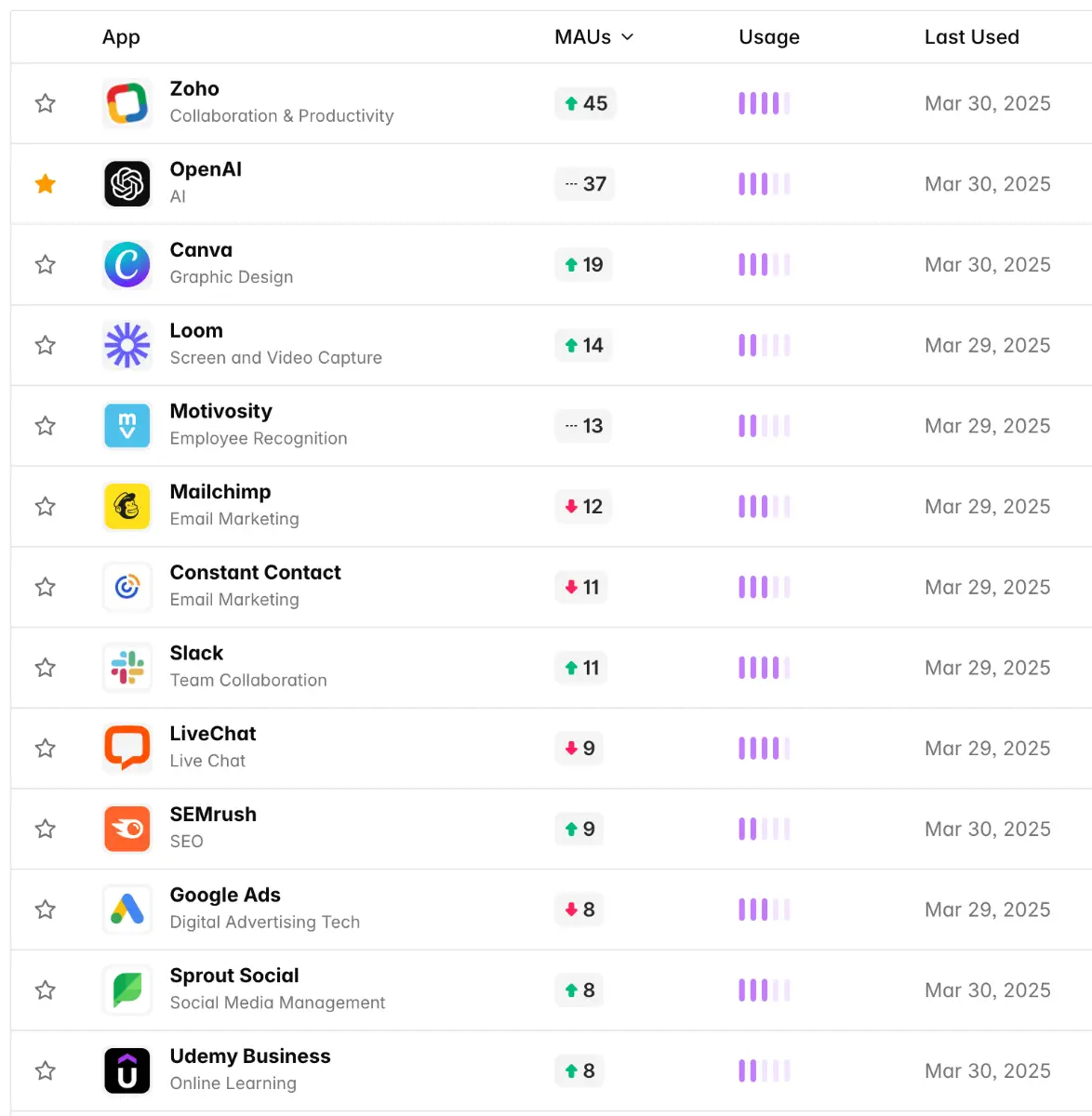The image size is (1092, 1116).
Task: Click the Zoho app logo icon
Action: coord(127,103)
